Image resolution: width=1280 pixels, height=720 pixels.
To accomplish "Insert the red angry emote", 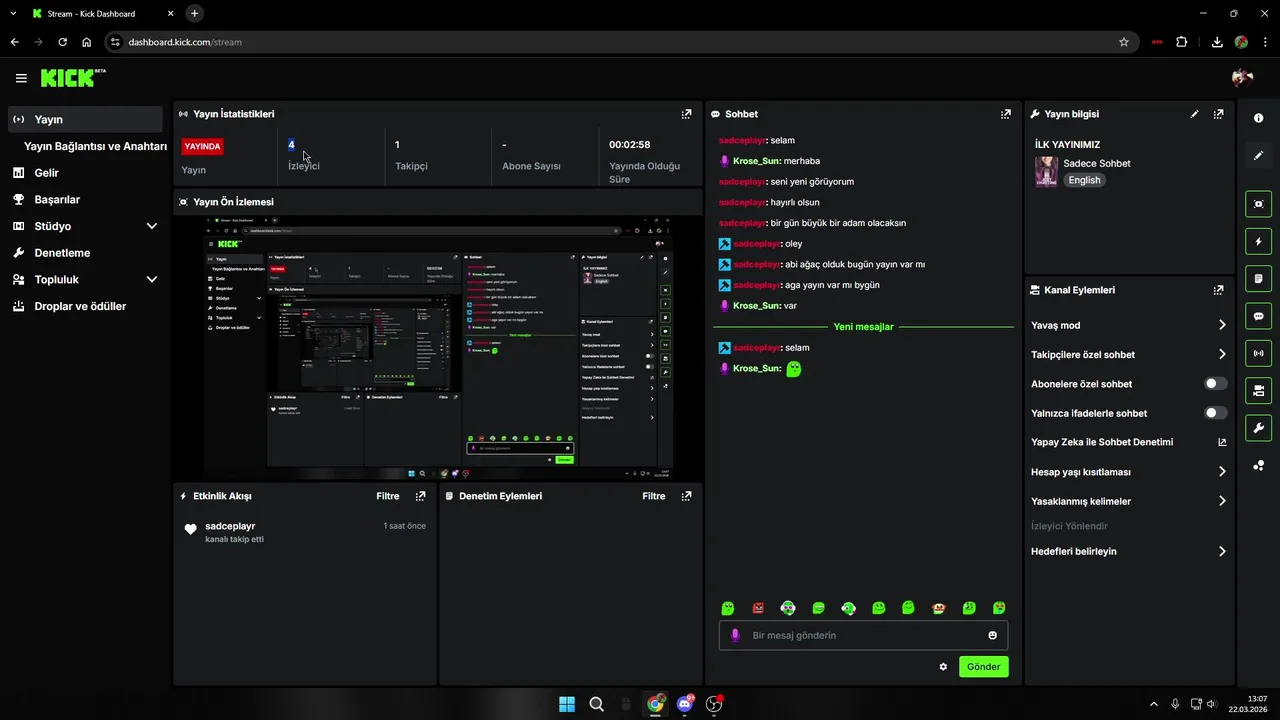I will [758, 608].
